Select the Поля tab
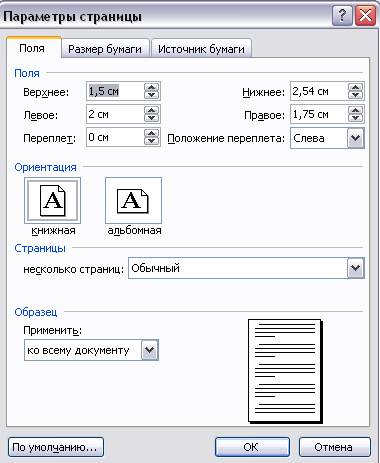Viewport: 380px width, 463px height. pos(32,49)
